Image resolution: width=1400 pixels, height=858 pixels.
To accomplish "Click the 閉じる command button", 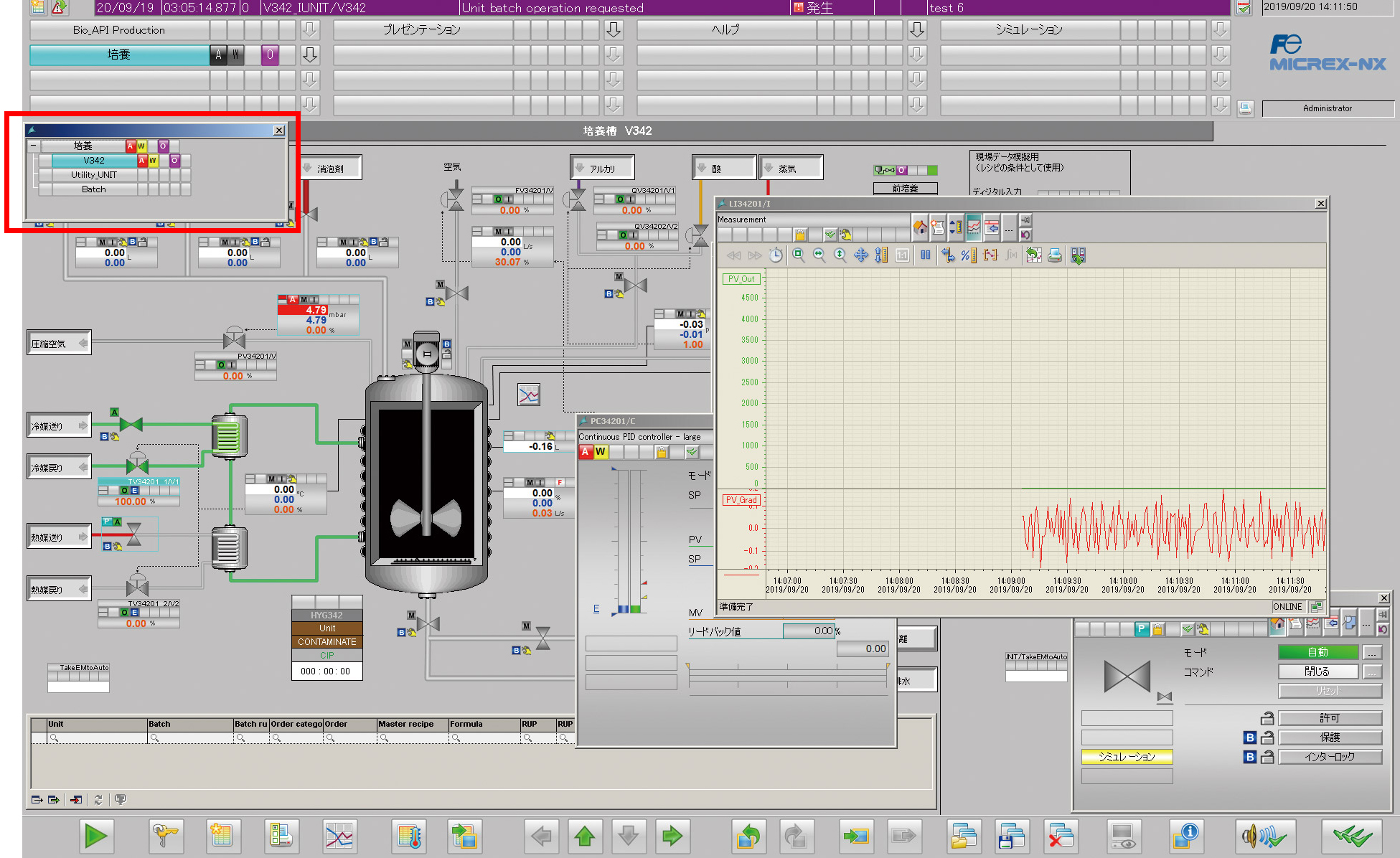I will (x=1318, y=671).
